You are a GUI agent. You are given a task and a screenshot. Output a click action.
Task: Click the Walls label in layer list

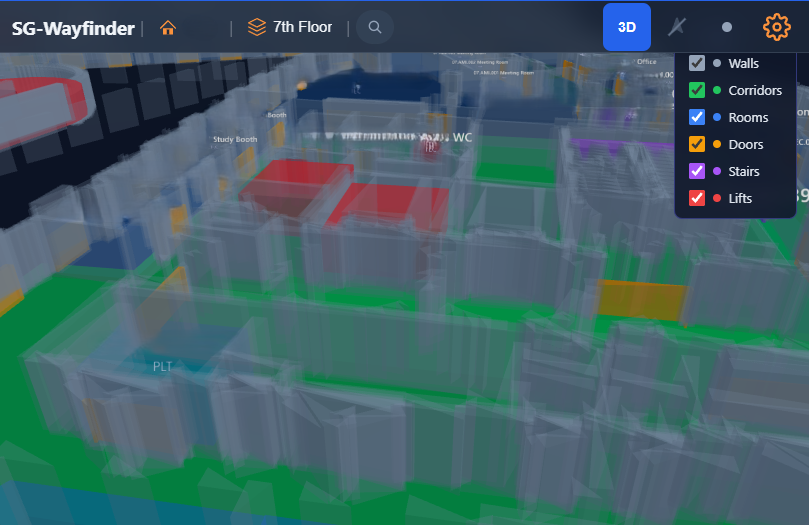743,63
